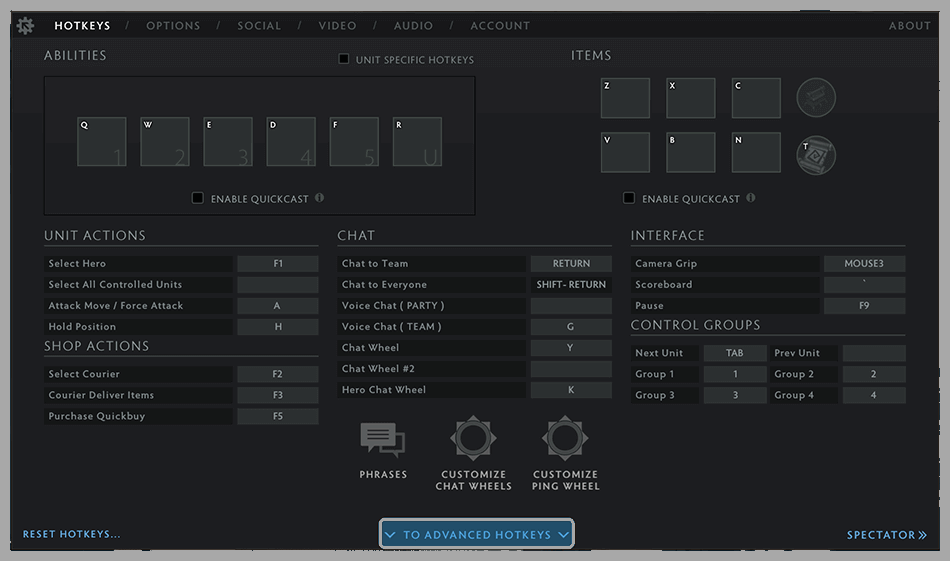Open the settings gear icon

point(25,25)
